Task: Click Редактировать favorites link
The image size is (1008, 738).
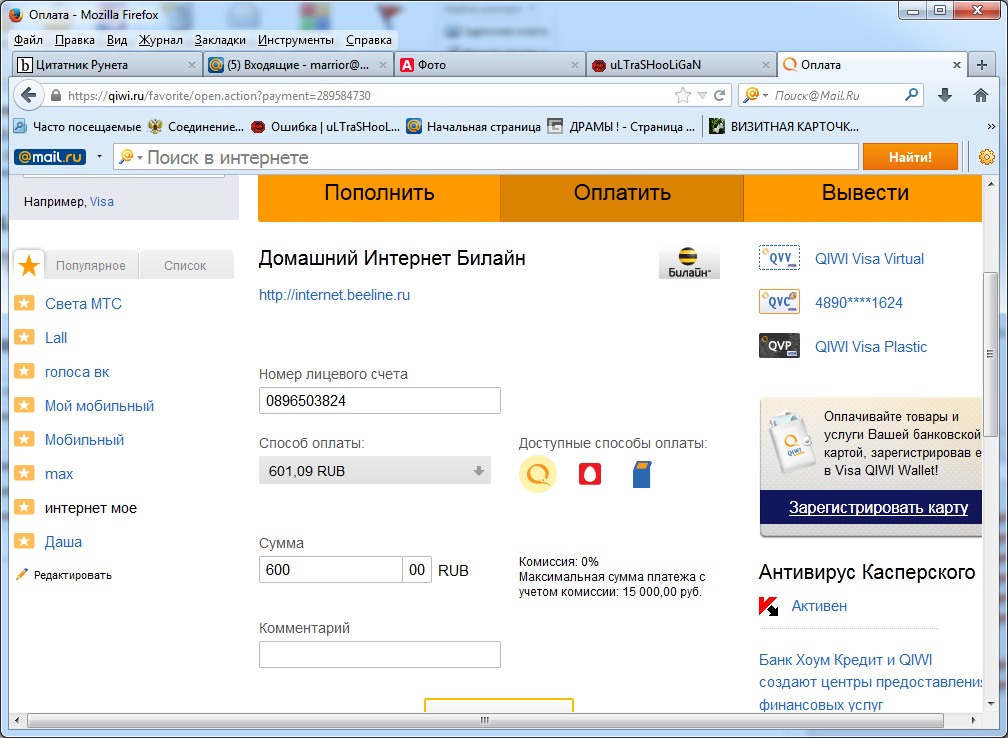Action: [x=73, y=575]
